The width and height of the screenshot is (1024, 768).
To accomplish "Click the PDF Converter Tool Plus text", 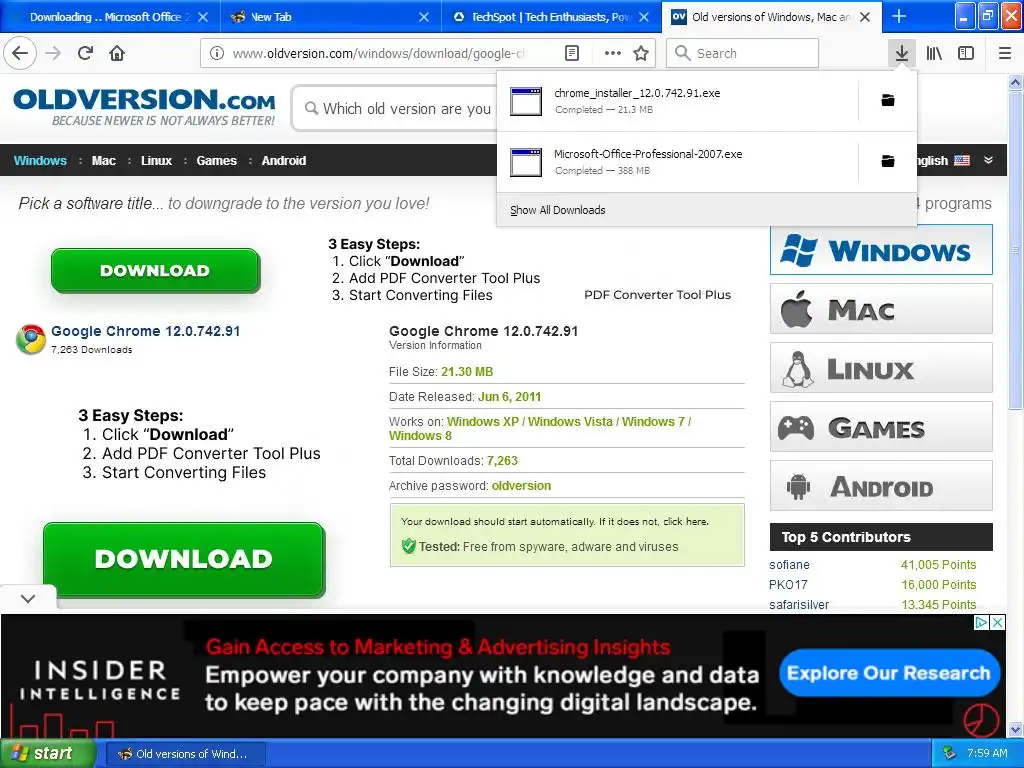I will (x=658, y=295).
